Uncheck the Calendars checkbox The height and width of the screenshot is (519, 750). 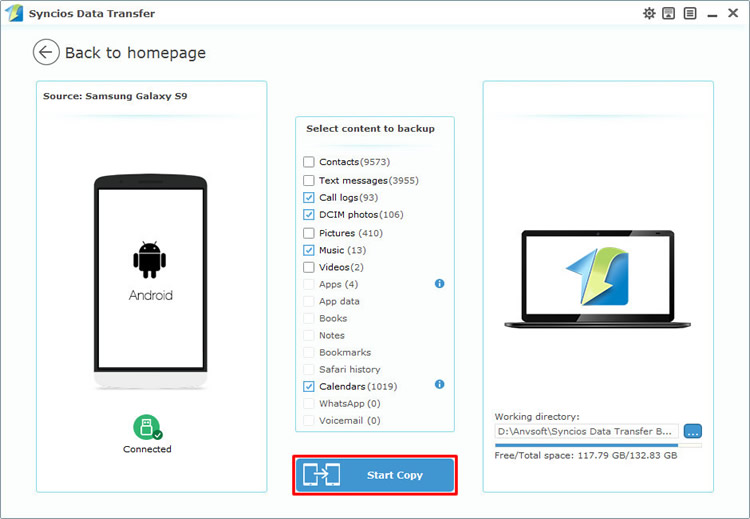(309, 386)
